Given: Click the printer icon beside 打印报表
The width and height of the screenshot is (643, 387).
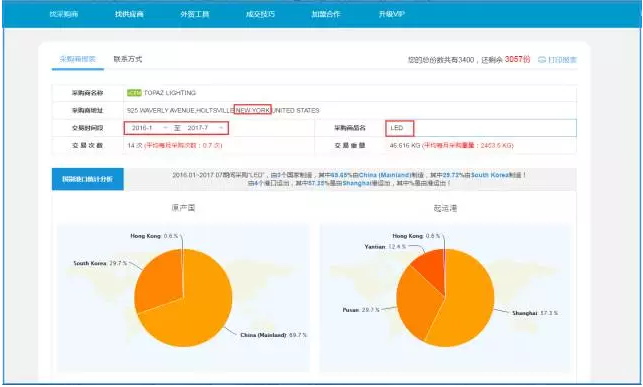Looking at the screenshot, I should click(542, 60).
